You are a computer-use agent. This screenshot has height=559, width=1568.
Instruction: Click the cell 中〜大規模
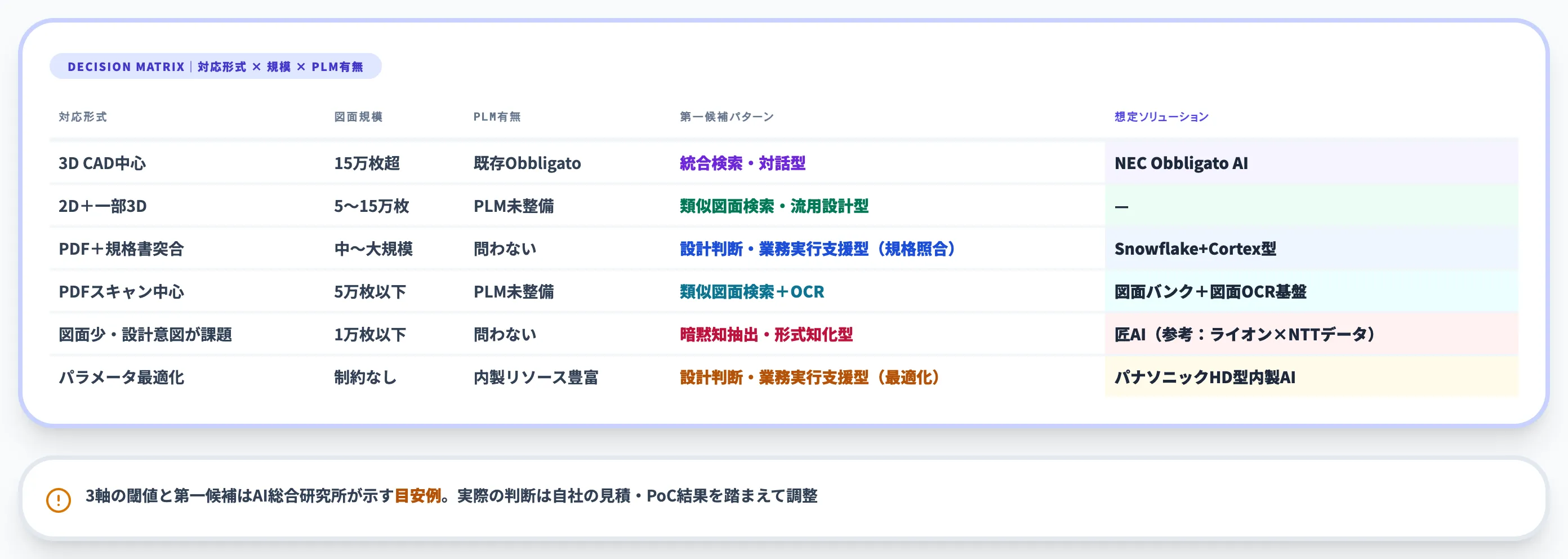point(373,249)
